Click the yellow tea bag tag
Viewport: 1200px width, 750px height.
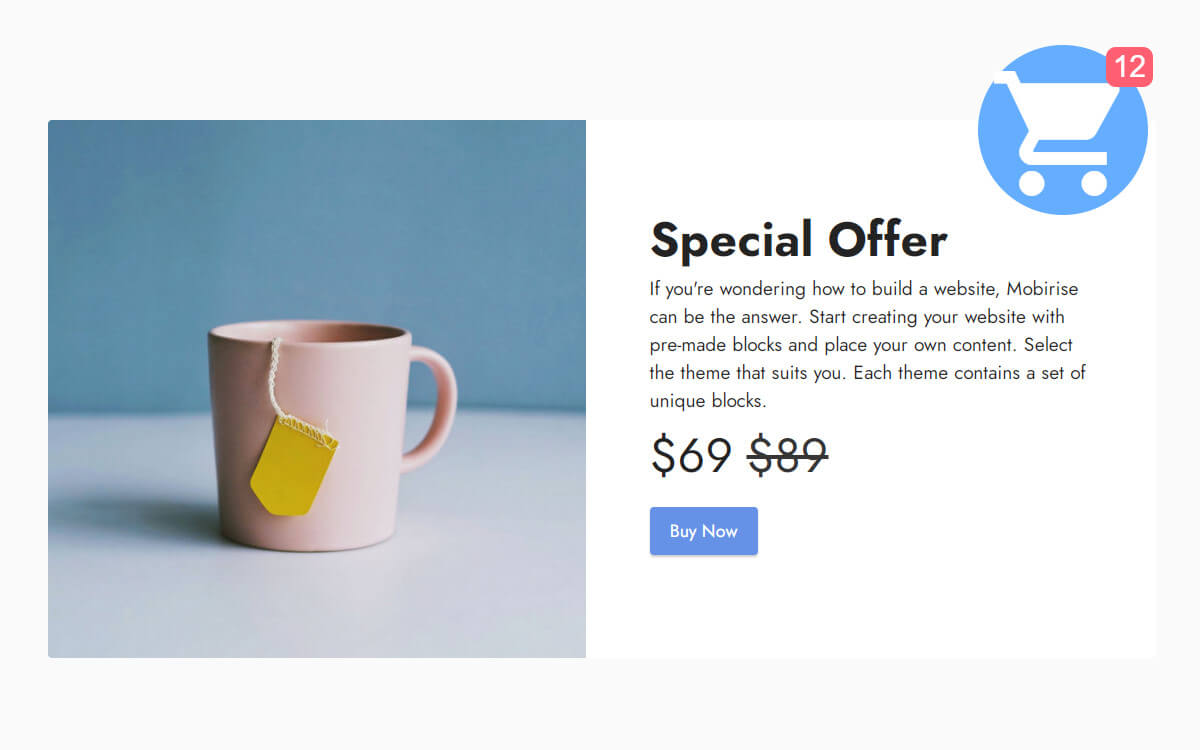pos(293,466)
